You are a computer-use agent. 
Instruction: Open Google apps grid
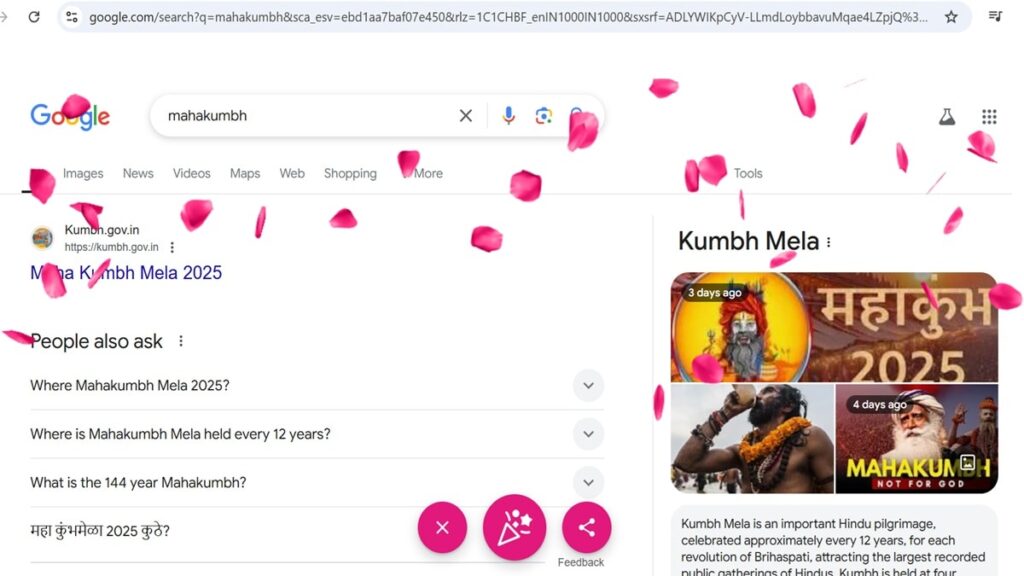[x=989, y=116]
